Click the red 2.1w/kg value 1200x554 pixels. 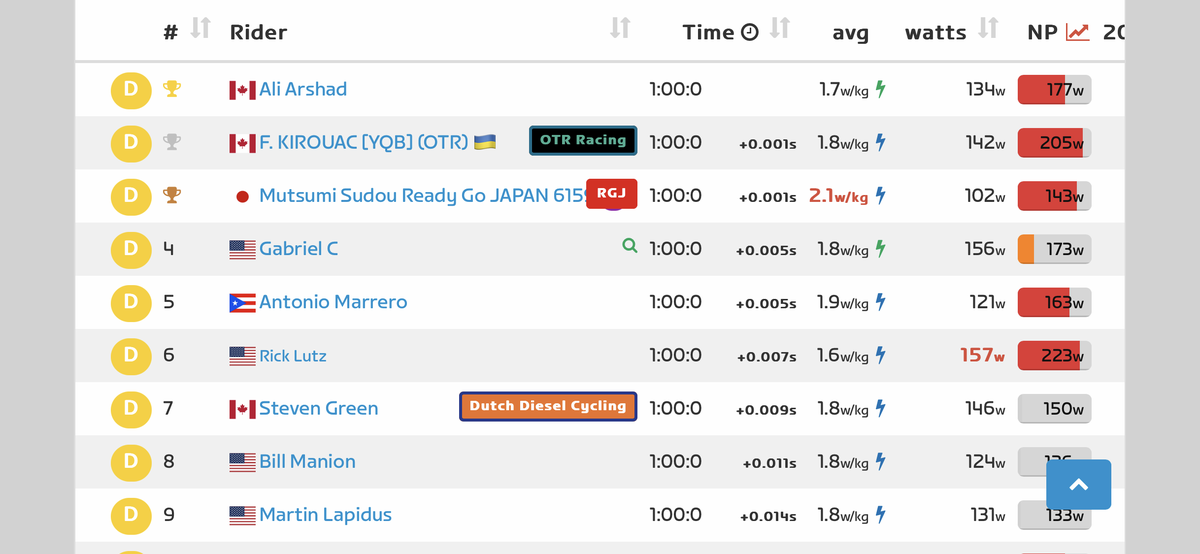click(x=838, y=196)
